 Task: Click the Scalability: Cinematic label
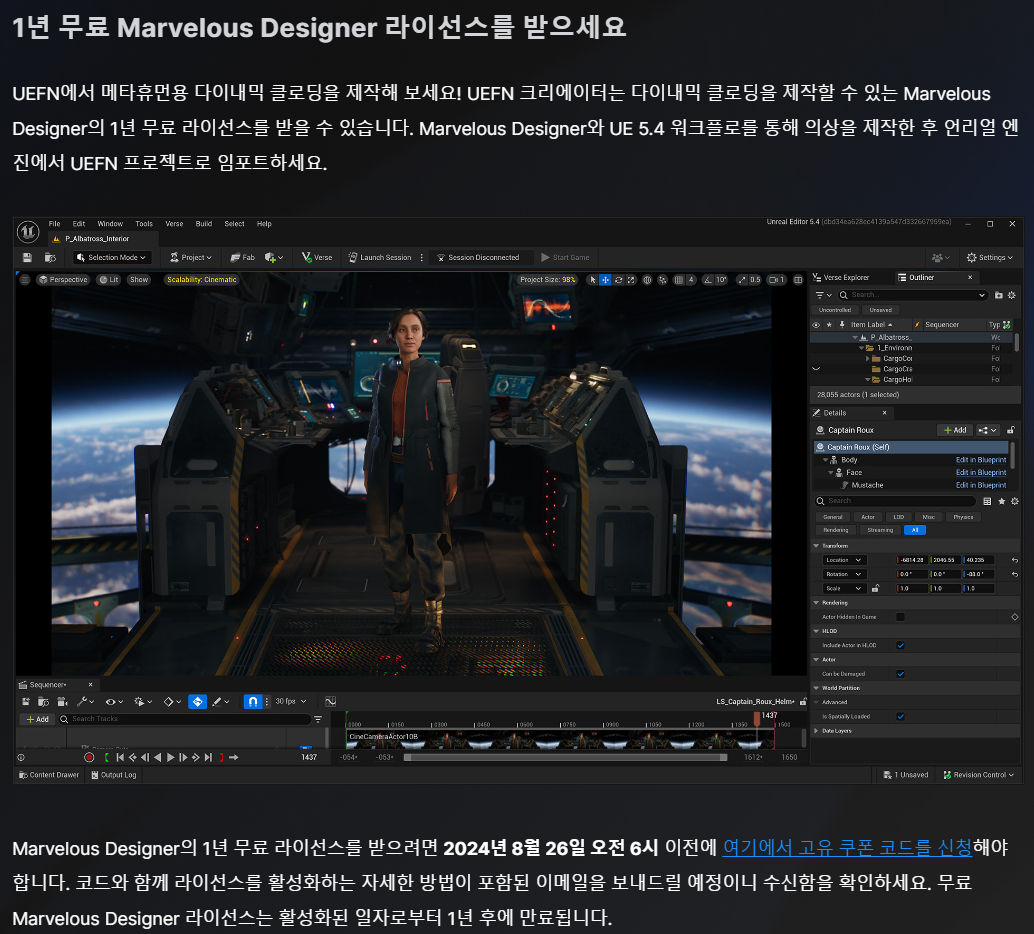(202, 280)
